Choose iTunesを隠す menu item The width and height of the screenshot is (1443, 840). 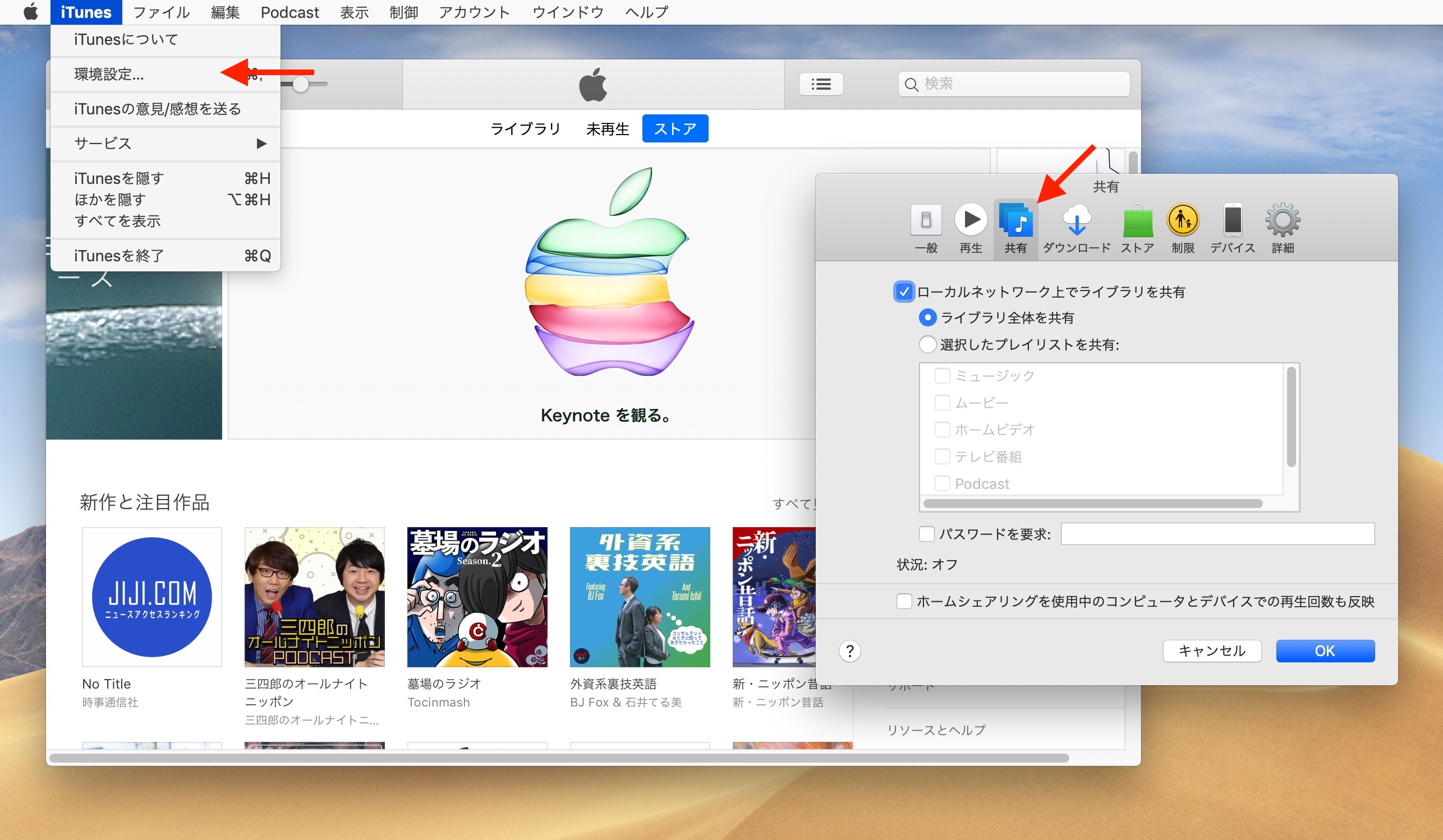166,178
